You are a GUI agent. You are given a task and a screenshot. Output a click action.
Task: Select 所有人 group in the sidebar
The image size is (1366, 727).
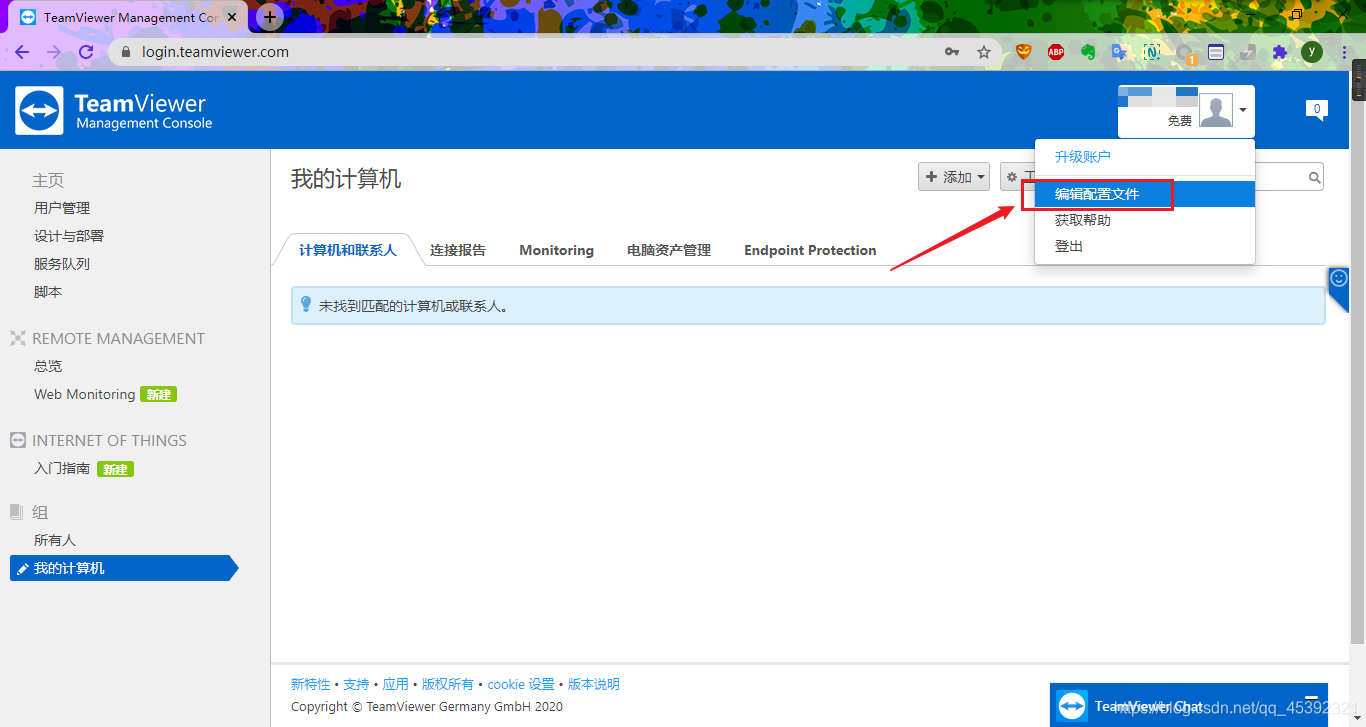tap(55, 540)
